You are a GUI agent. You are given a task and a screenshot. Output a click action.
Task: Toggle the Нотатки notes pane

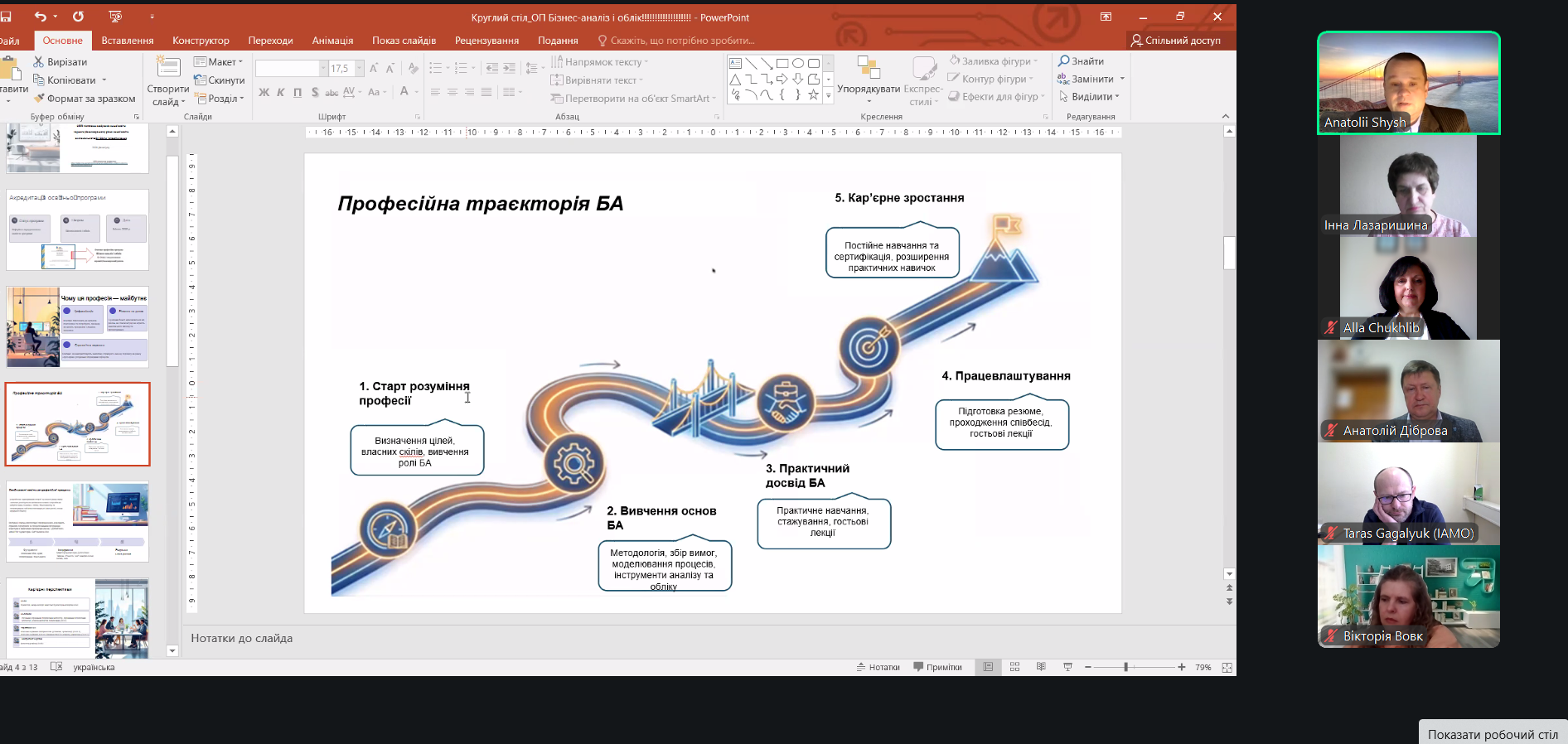(x=878, y=667)
